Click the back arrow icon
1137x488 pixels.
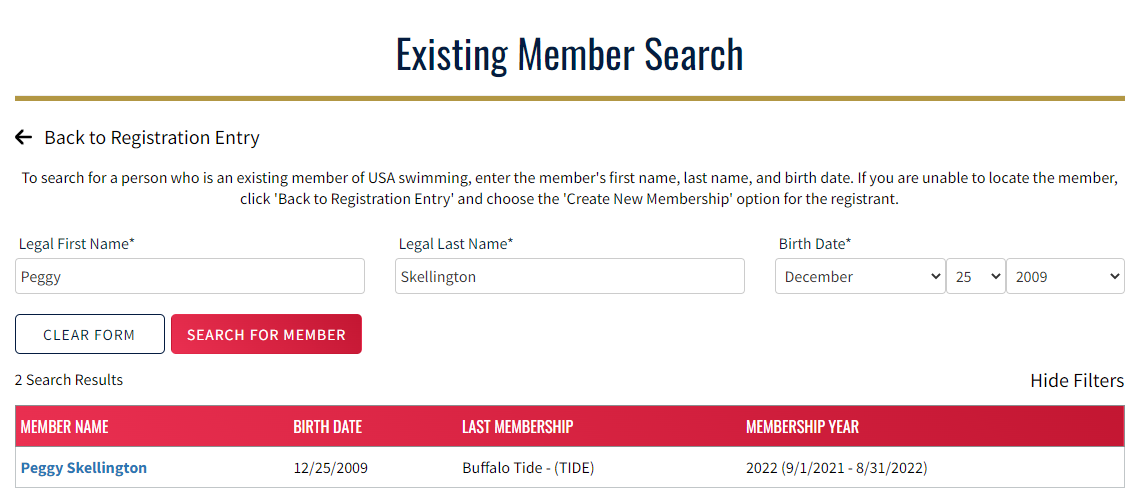(x=24, y=138)
